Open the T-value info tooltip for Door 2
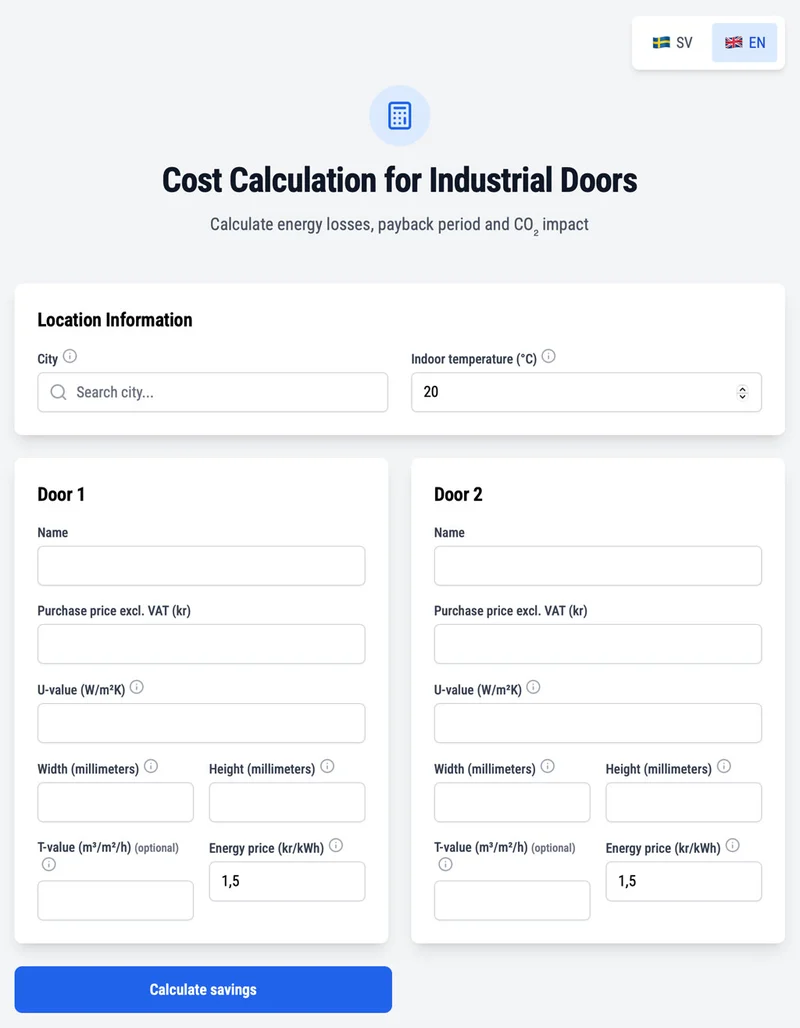 click(446, 864)
